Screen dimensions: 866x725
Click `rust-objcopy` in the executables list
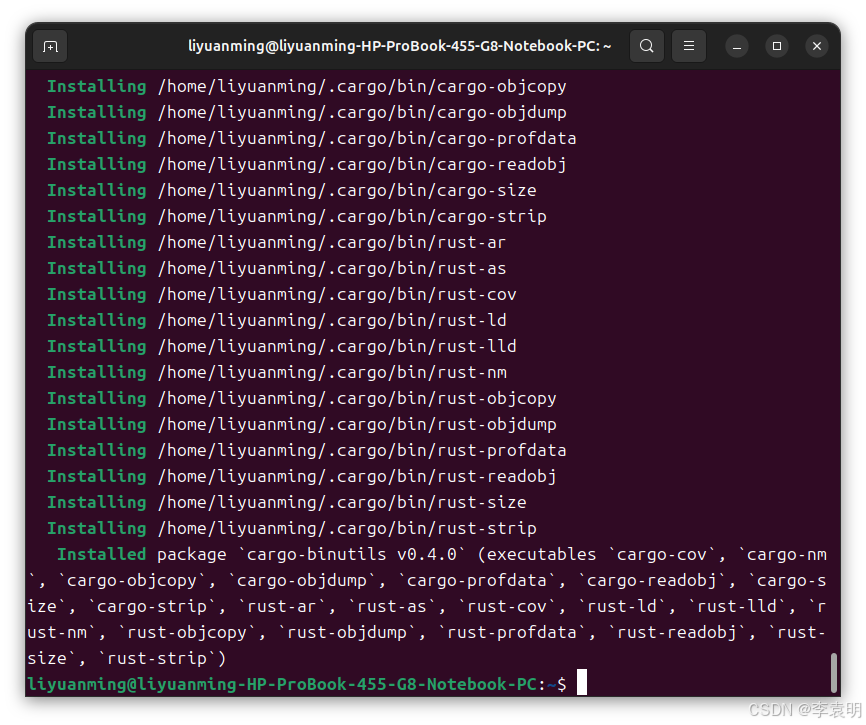(187, 632)
